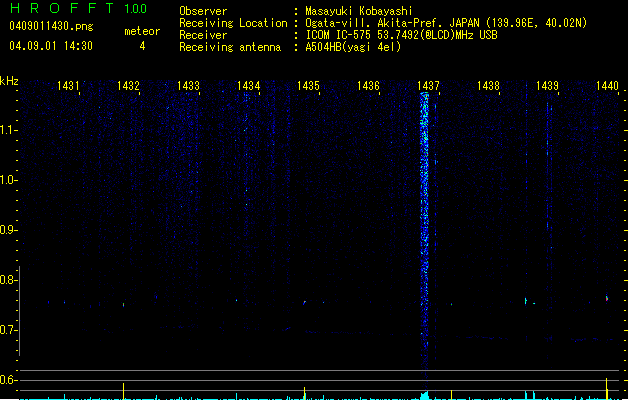Click the meteor count value 4

pos(142,46)
